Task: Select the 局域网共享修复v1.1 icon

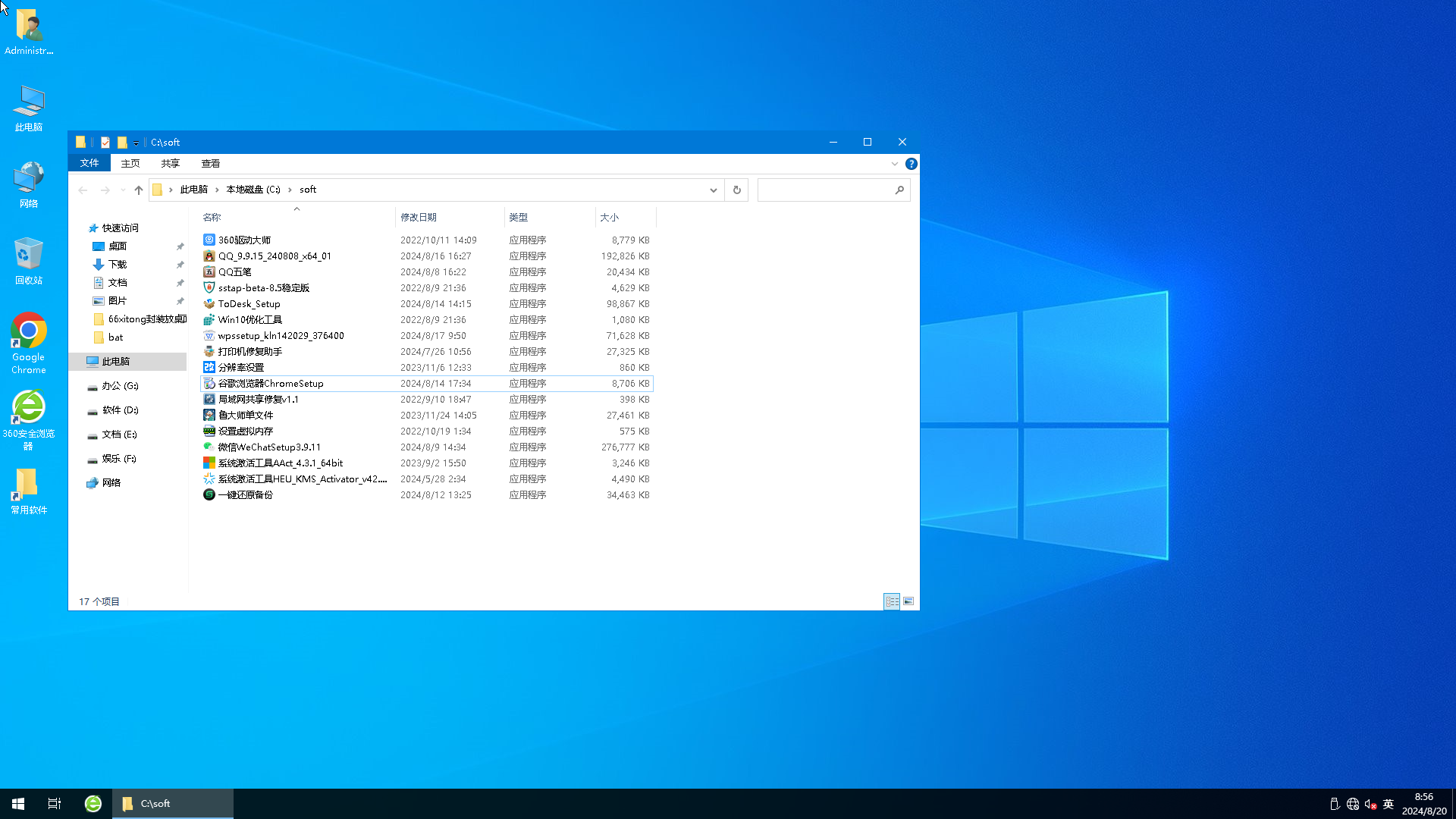Action: click(x=209, y=399)
